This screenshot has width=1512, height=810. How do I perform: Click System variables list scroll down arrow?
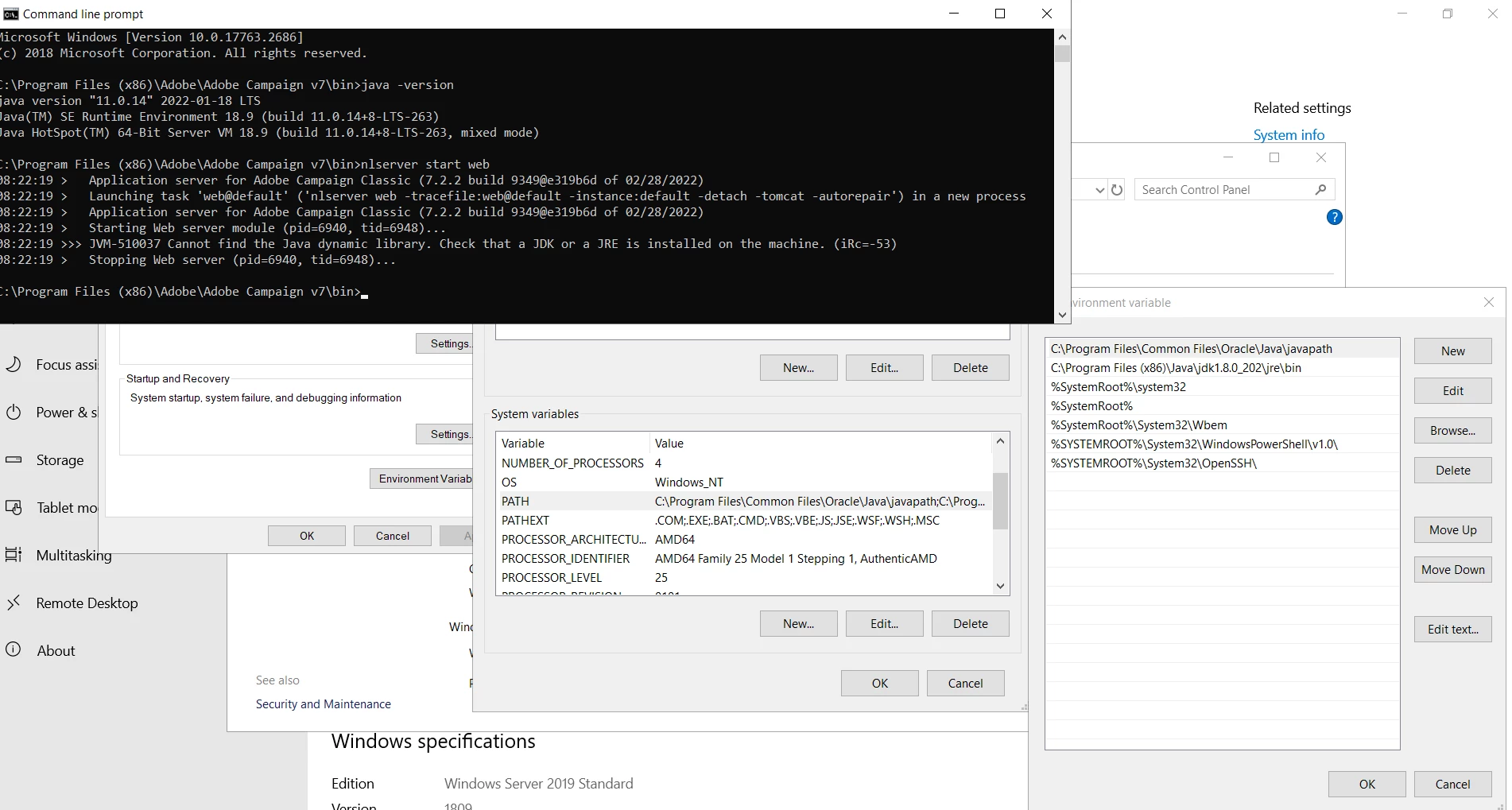(1000, 586)
